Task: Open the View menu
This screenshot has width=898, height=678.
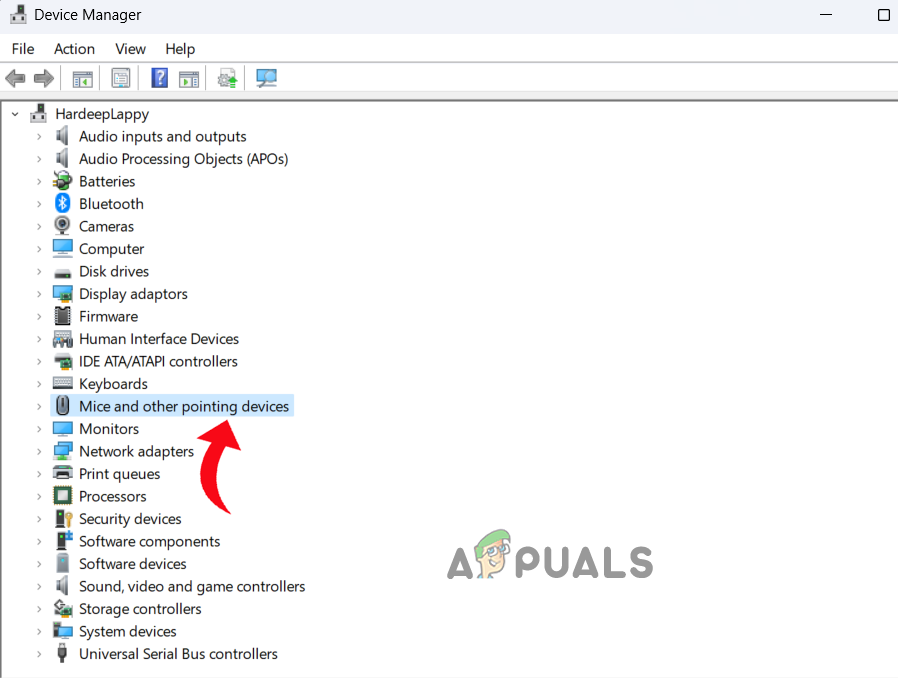Action: point(130,48)
